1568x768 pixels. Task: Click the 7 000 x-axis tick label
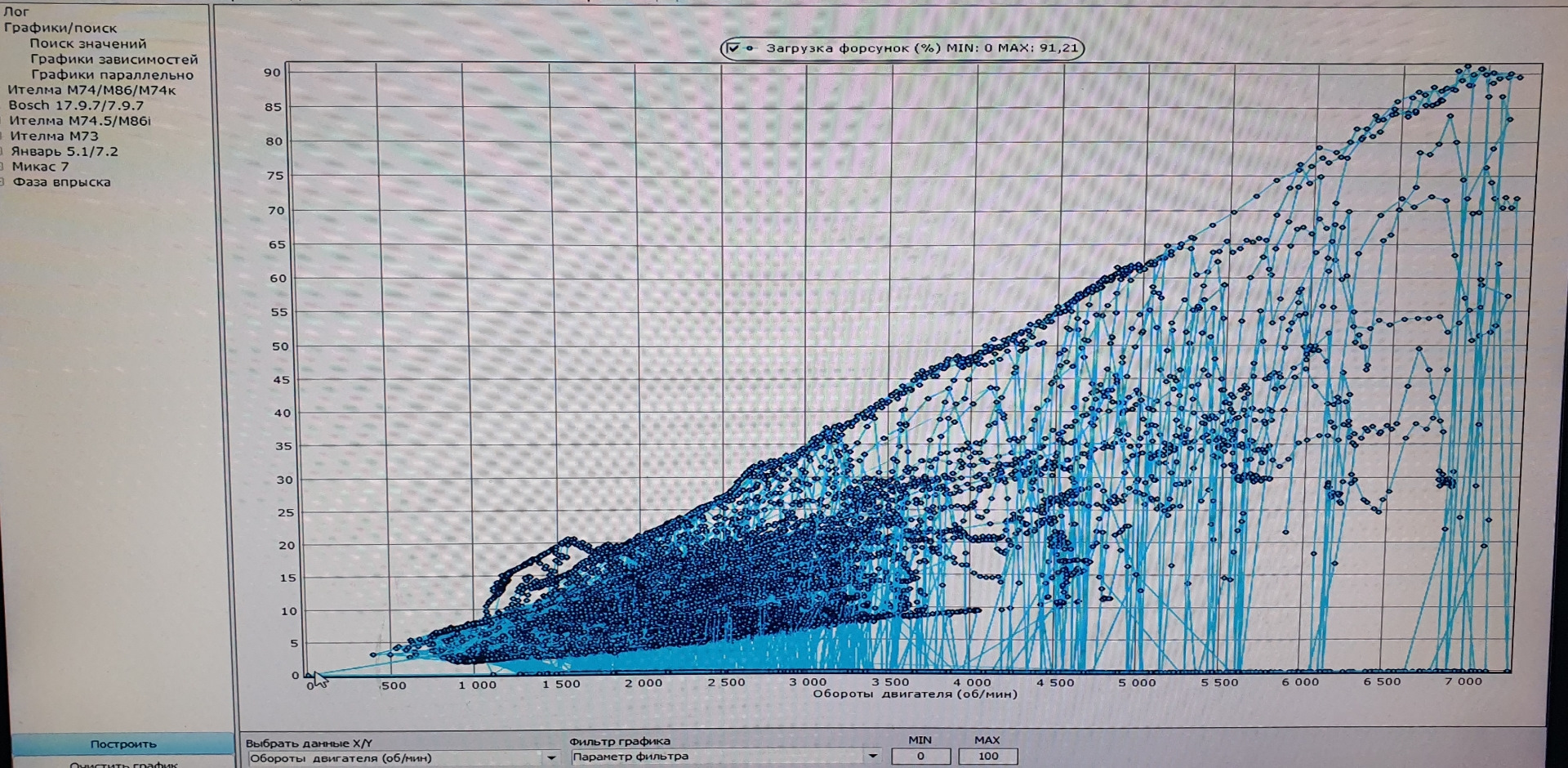pos(1463,681)
